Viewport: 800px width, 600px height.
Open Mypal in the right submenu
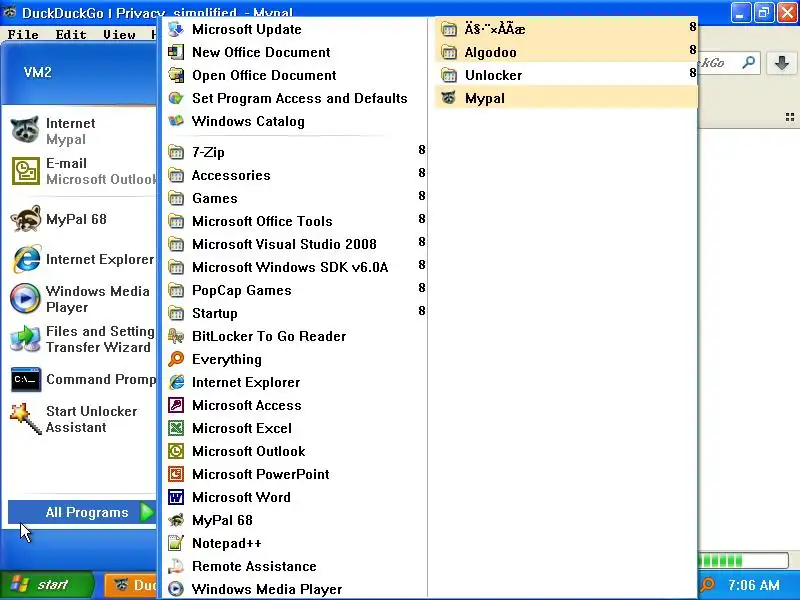565,98
